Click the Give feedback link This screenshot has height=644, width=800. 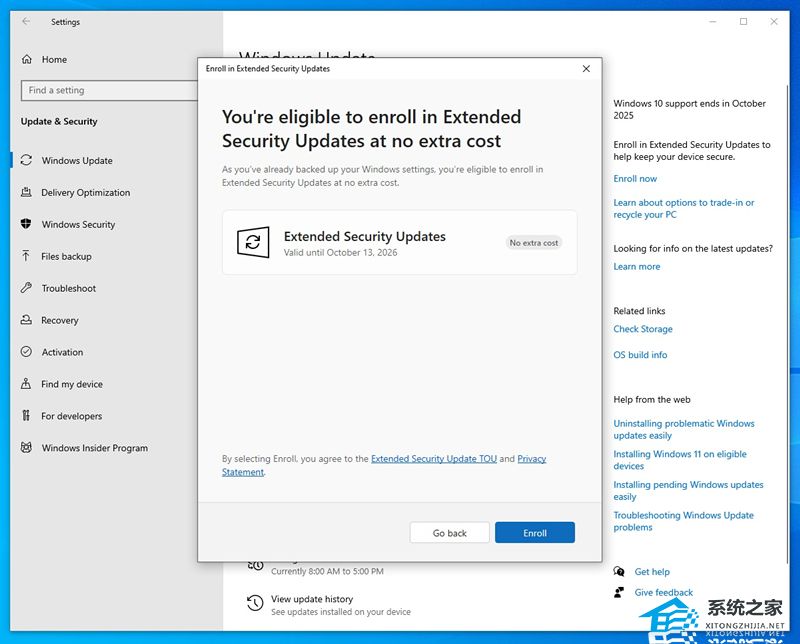(x=663, y=592)
